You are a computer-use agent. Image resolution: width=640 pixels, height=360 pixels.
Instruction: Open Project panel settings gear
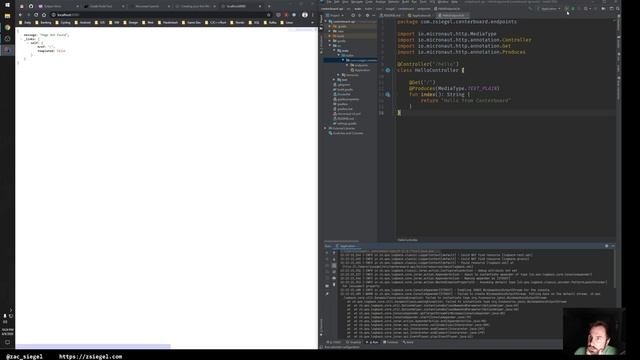pyautogui.click(x=367, y=16)
